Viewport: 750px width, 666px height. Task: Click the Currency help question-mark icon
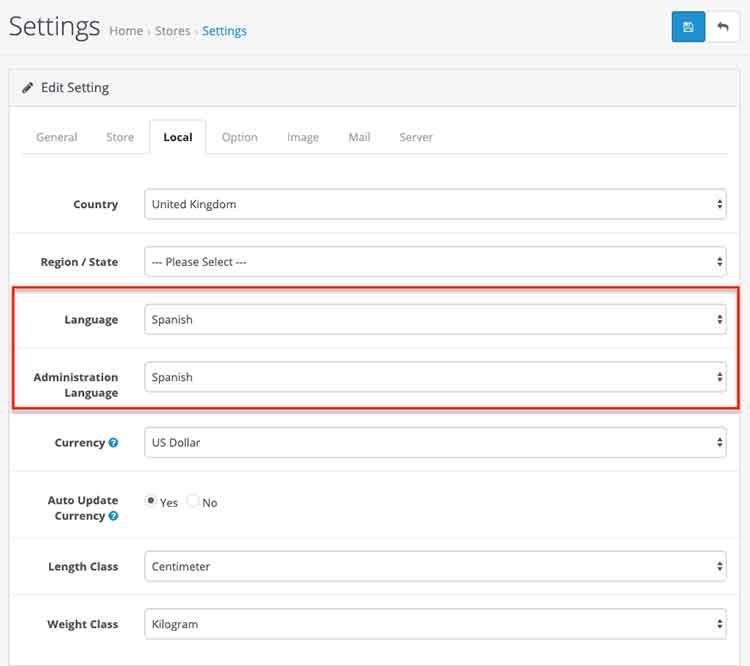click(x=113, y=443)
